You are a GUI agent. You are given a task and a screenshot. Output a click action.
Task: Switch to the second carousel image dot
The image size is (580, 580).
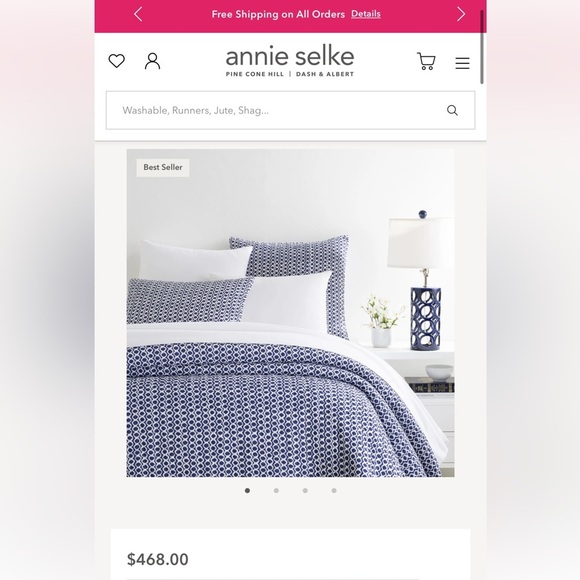[276, 490]
